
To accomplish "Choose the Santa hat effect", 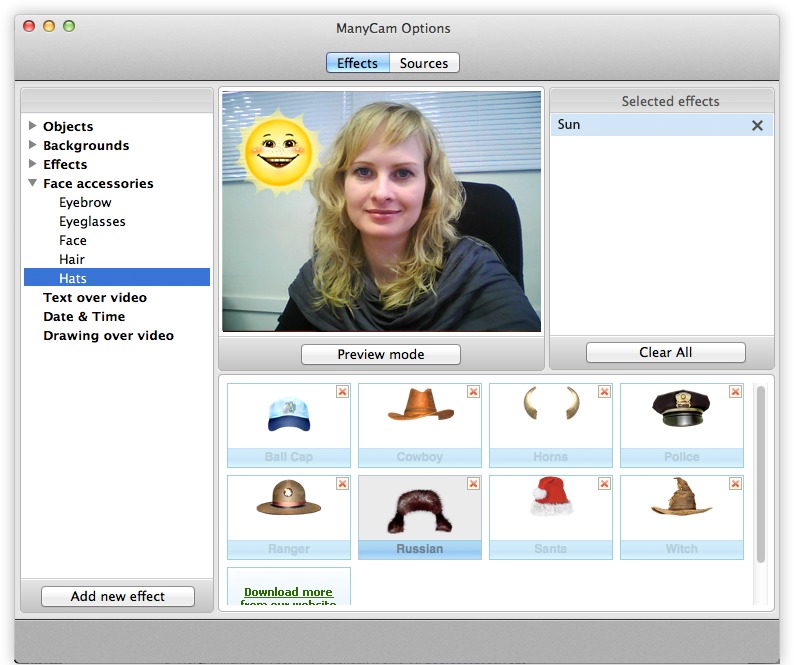I will (550, 509).
